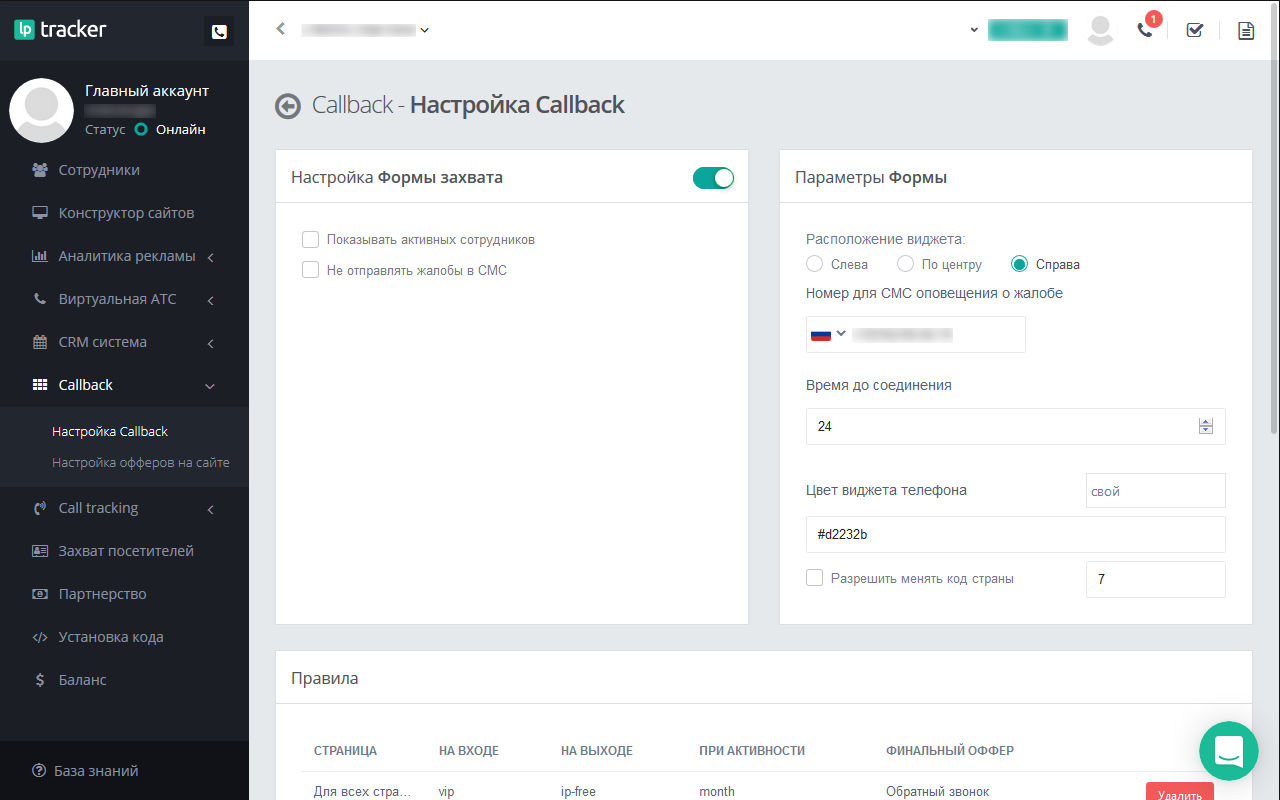The width and height of the screenshot is (1280, 800).
Task: Enable Показывать активных сотрудников checkbox
Action: click(311, 240)
